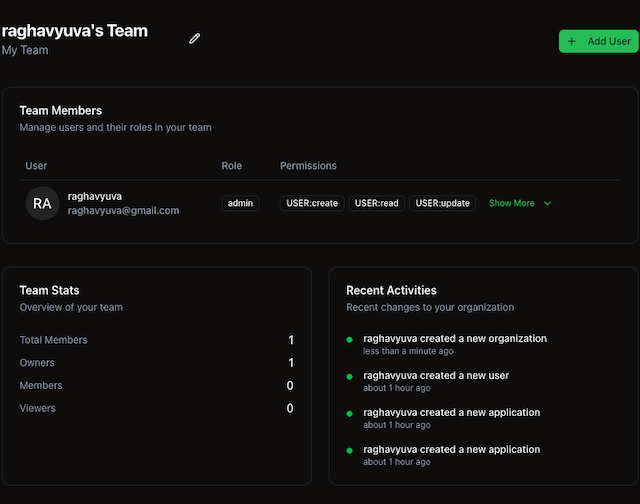Click the Owners stat label

click(37, 363)
